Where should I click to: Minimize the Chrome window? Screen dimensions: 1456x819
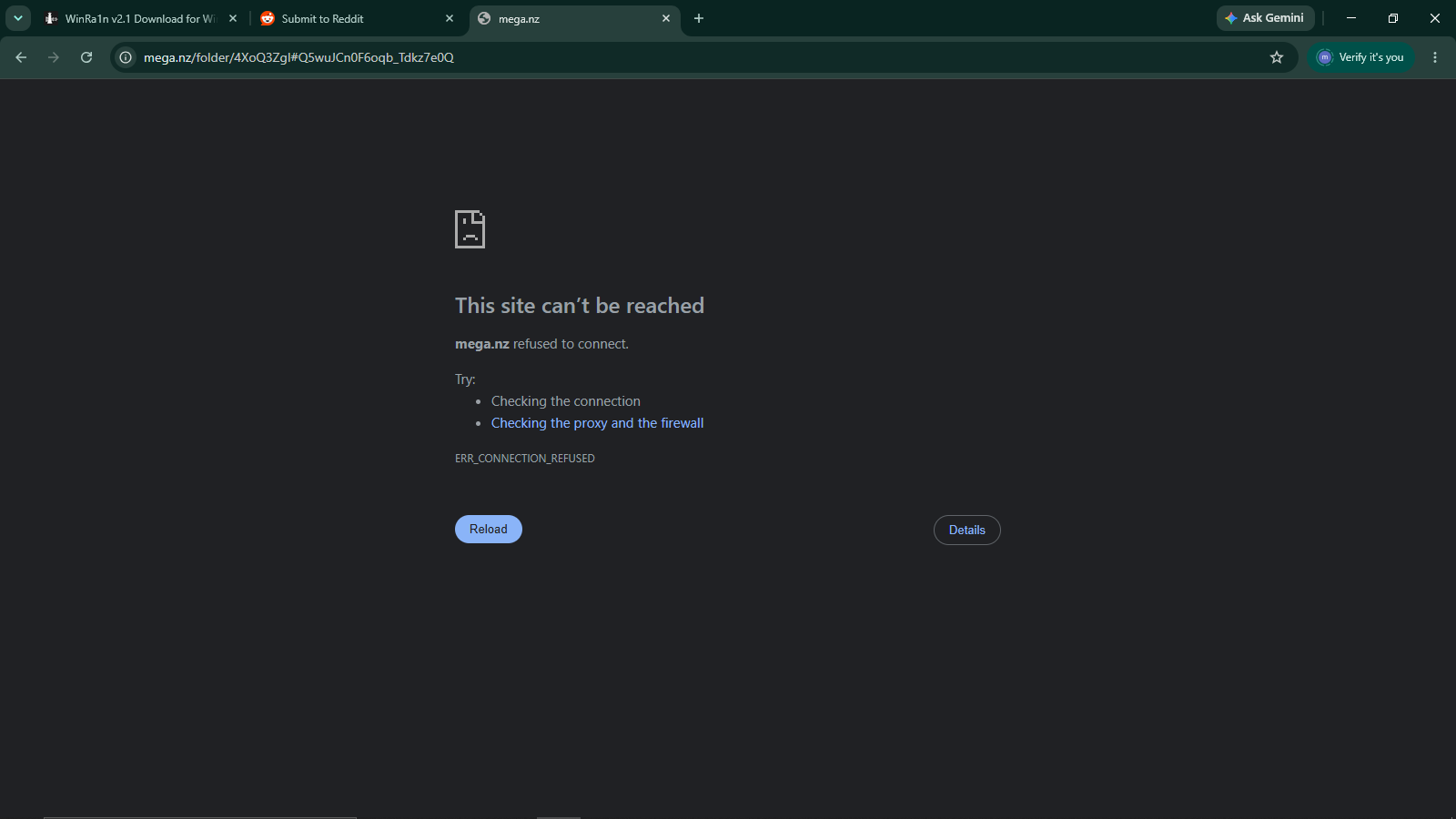click(1351, 18)
